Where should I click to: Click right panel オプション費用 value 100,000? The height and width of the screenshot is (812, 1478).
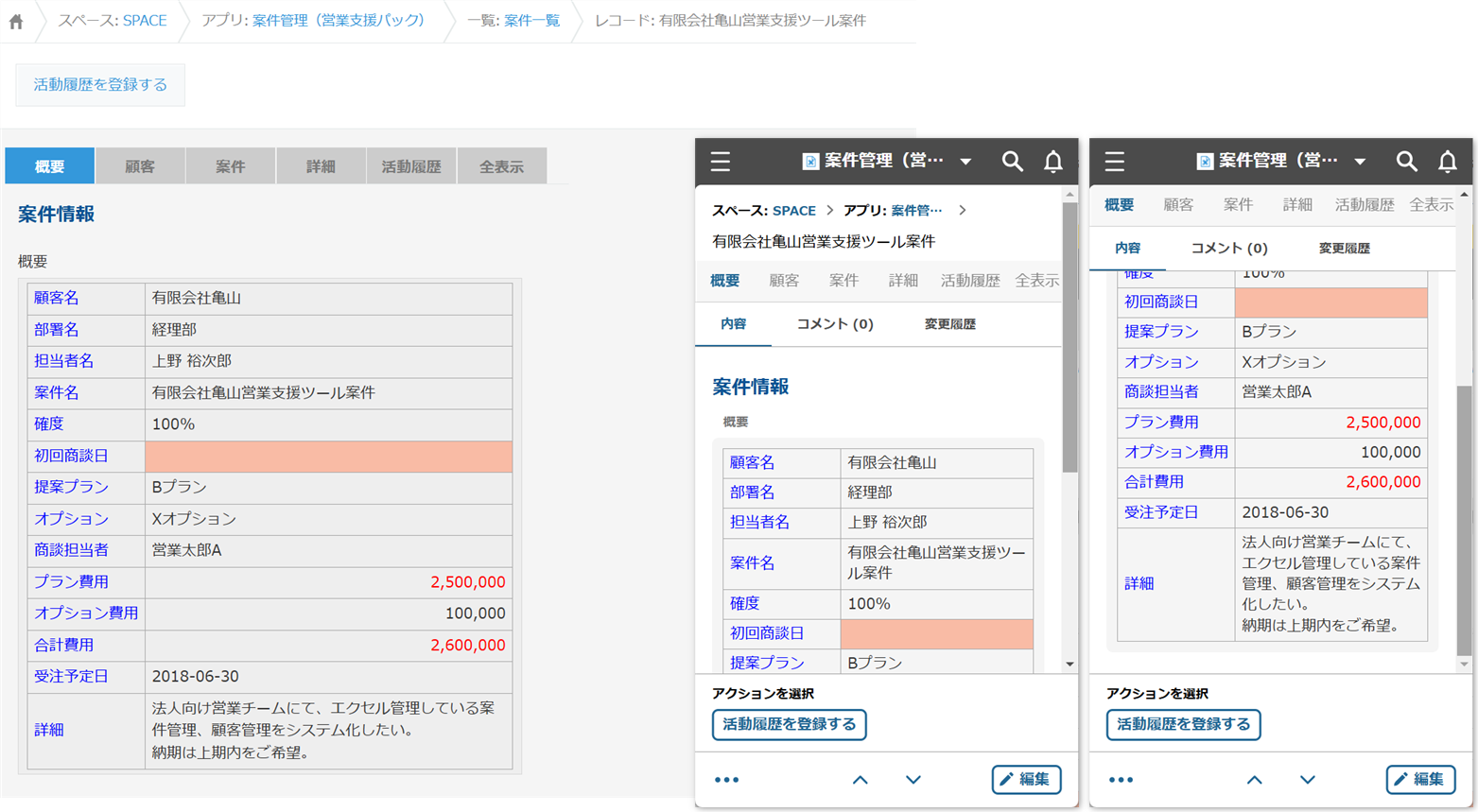1390,453
